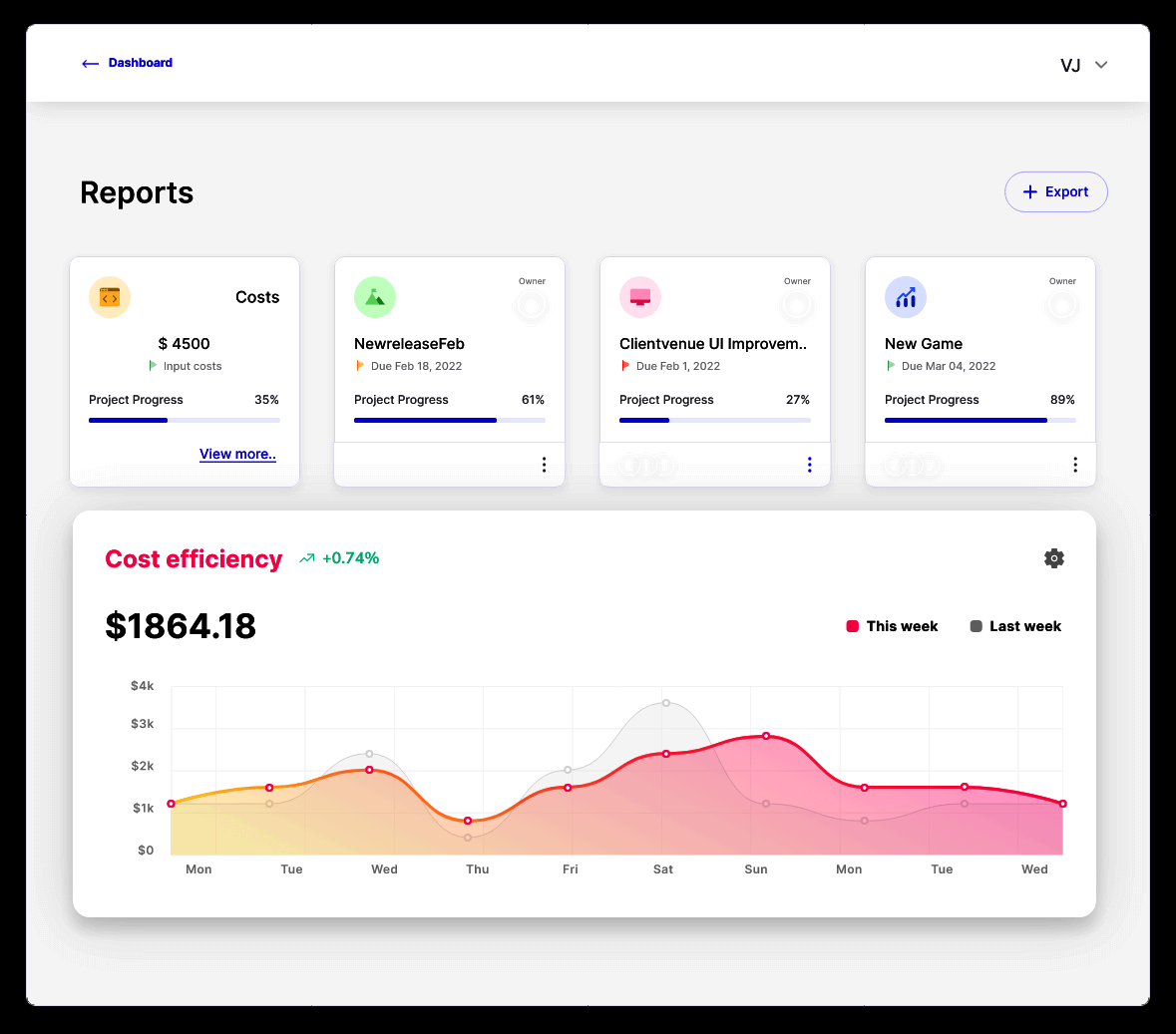
Task: Click the back arrow beside Dashboard
Action: click(x=90, y=64)
